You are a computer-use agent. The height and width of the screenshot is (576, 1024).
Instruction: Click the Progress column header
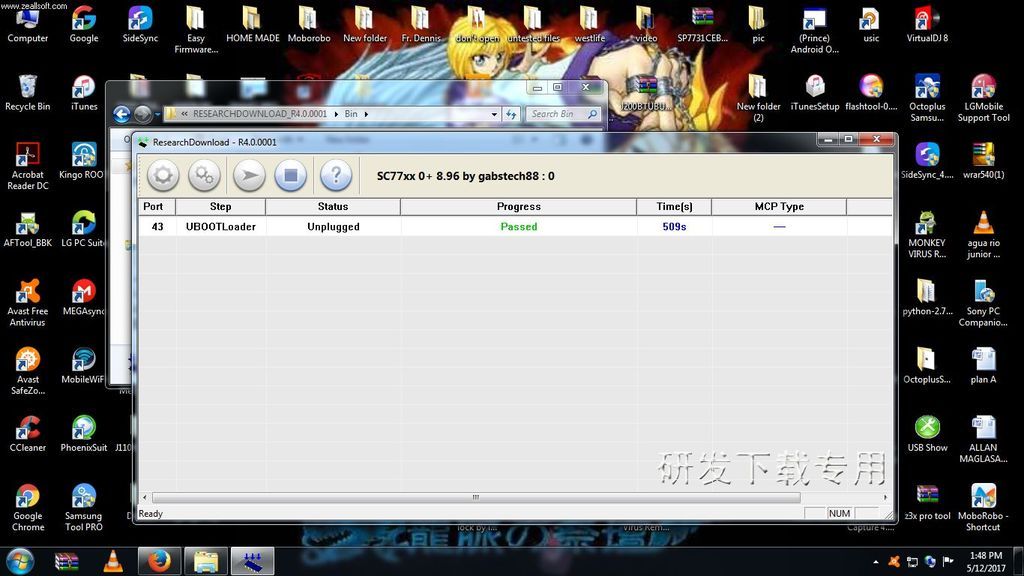[518, 207]
